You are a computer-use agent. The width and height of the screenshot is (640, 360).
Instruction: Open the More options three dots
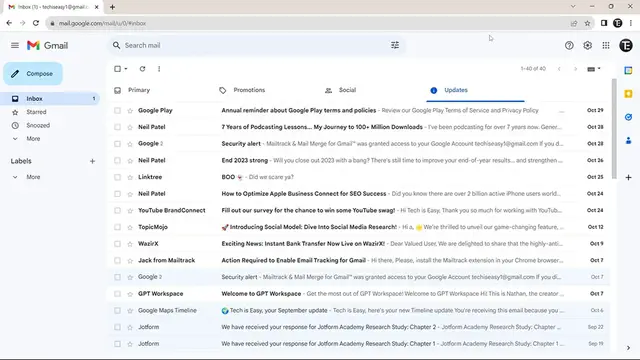[159, 69]
